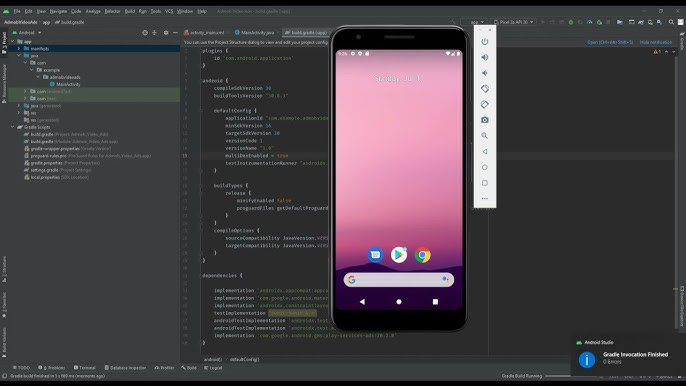Image resolution: width=686 pixels, height=386 pixels.
Task: Click the emulator zoom icon
Action: [x=484, y=136]
